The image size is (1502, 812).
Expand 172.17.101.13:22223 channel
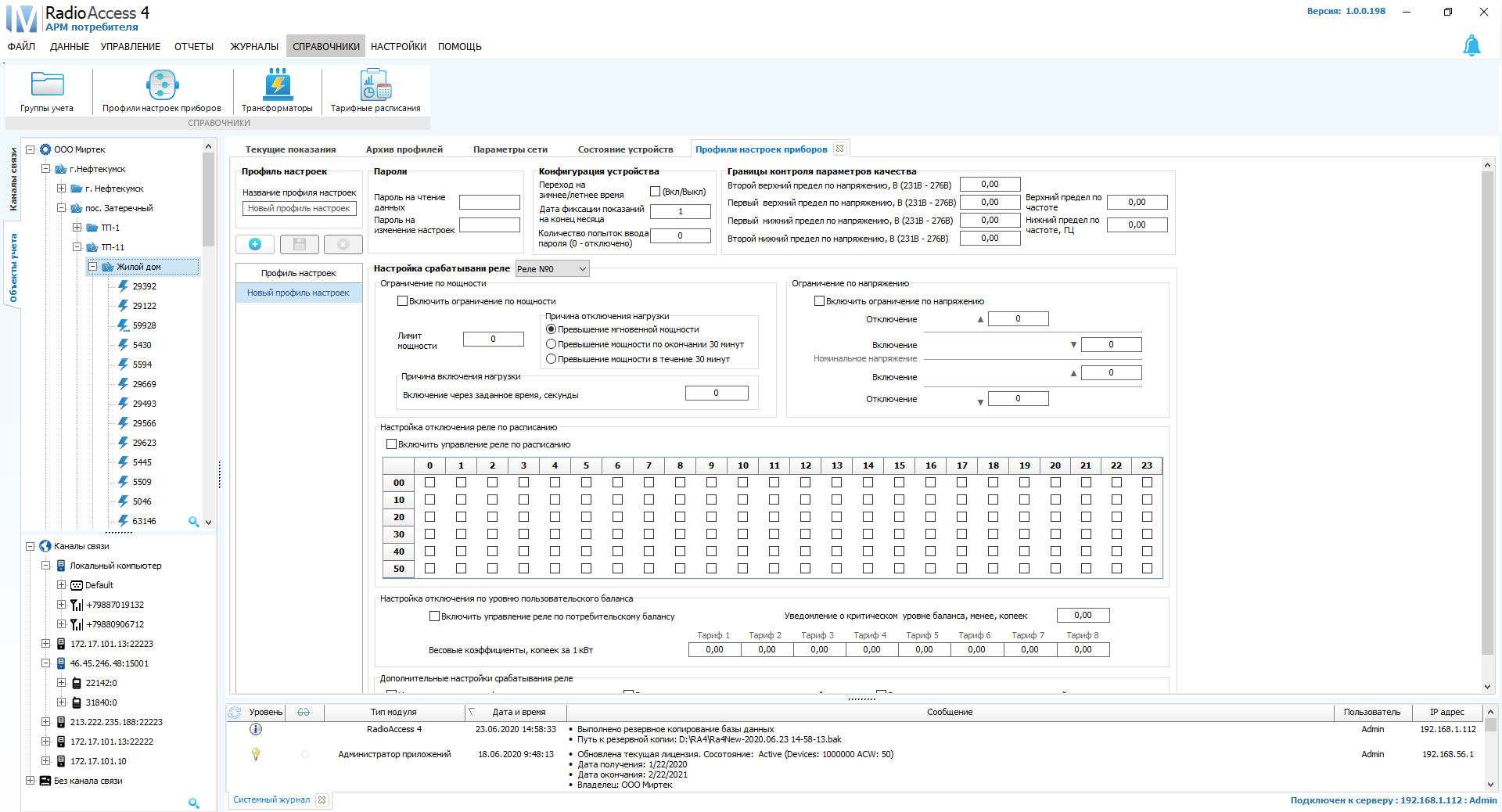pyautogui.click(x=46, y=644)
